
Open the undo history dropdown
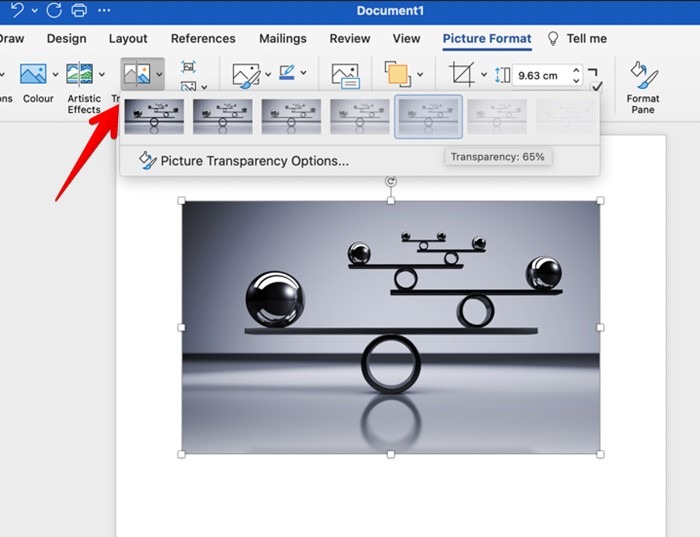[34, 10]
